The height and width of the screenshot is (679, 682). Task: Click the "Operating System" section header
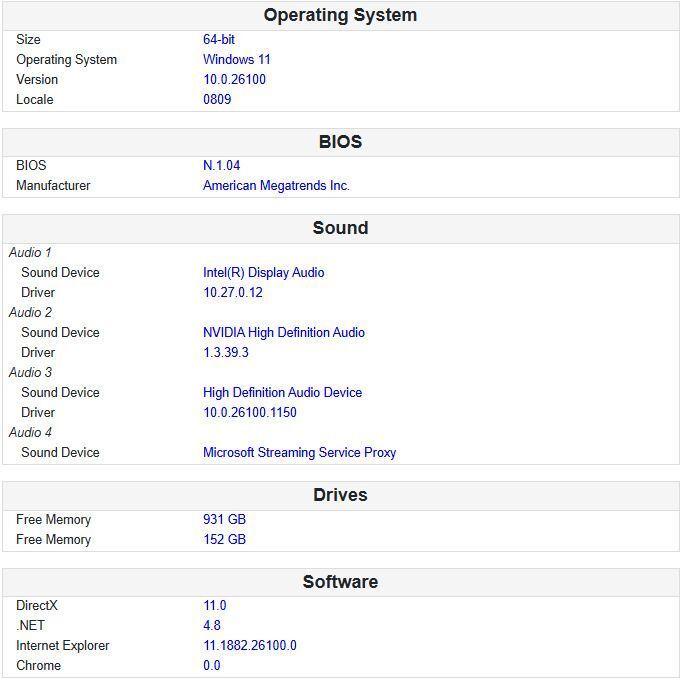[x=340, y=15]
